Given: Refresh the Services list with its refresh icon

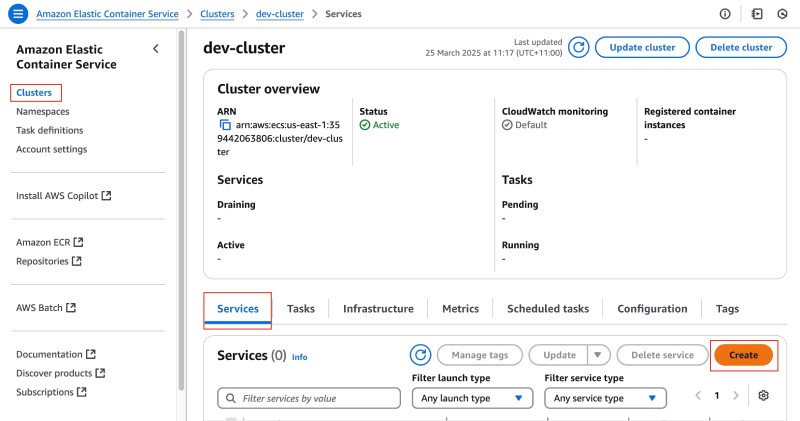Looking at the screenshot, I should tap(420, 355).
